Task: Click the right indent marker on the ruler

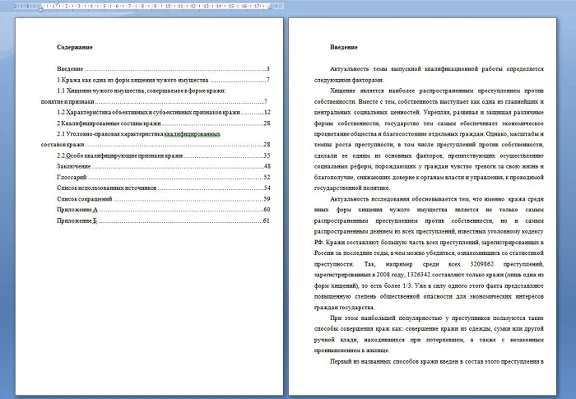Action: tap(269, 7)
